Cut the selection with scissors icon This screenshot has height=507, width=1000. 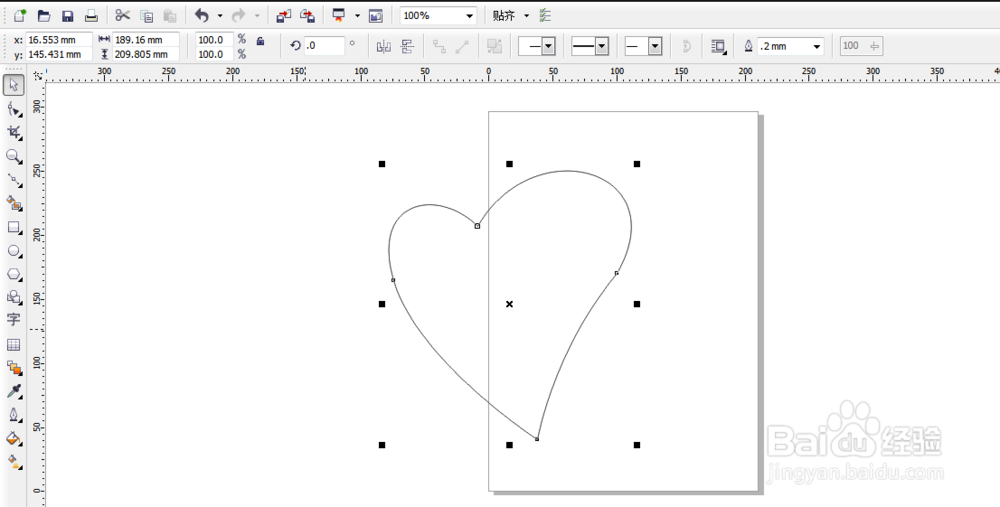pyautogui.click(x=122, y=15)
